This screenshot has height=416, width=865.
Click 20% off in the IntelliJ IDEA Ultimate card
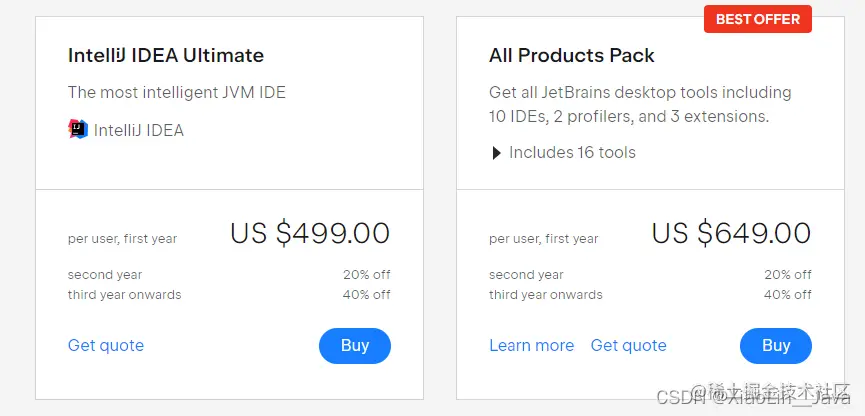click(367, 275)
